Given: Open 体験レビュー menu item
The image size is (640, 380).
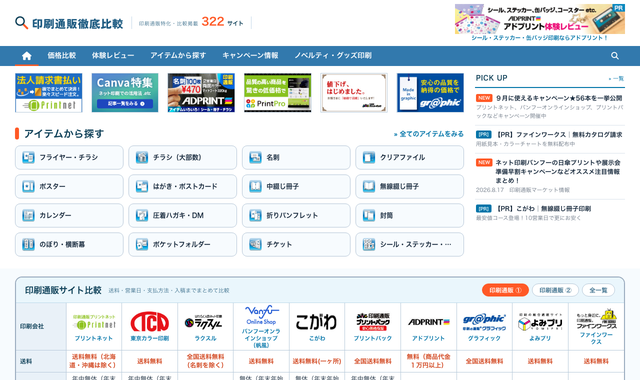Looking at the screenshot, I should click(113, 56).
